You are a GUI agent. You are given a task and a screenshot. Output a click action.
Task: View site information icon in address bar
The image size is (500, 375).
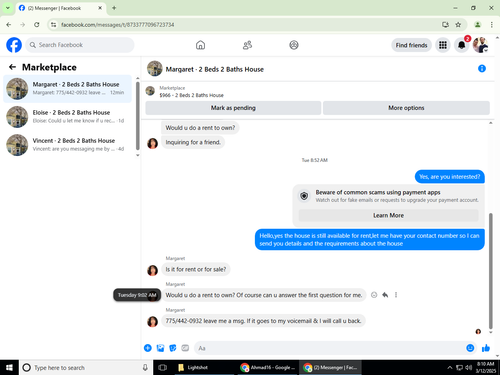(53, 25)
